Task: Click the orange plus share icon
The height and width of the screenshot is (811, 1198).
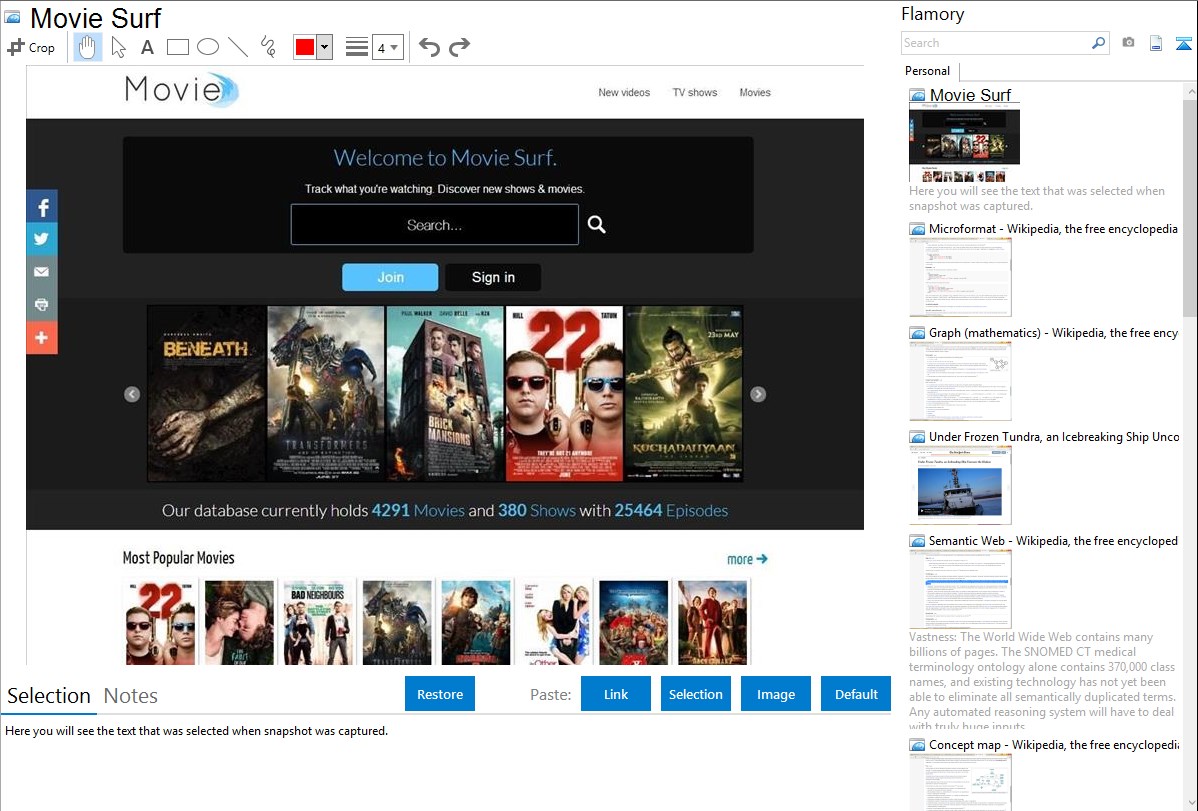Action: click(42, 337)
